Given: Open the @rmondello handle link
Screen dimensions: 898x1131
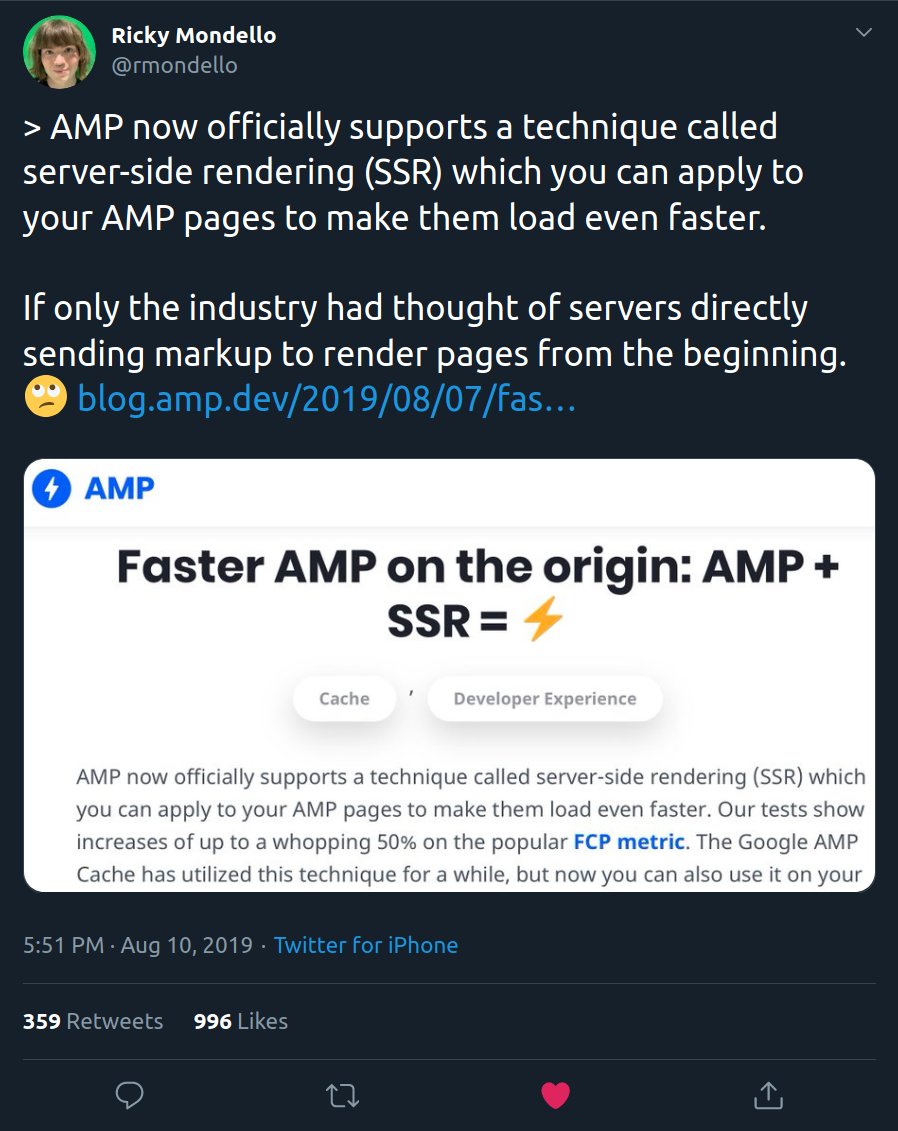Looking at the screenshot, I should click(x=174, y=66).
